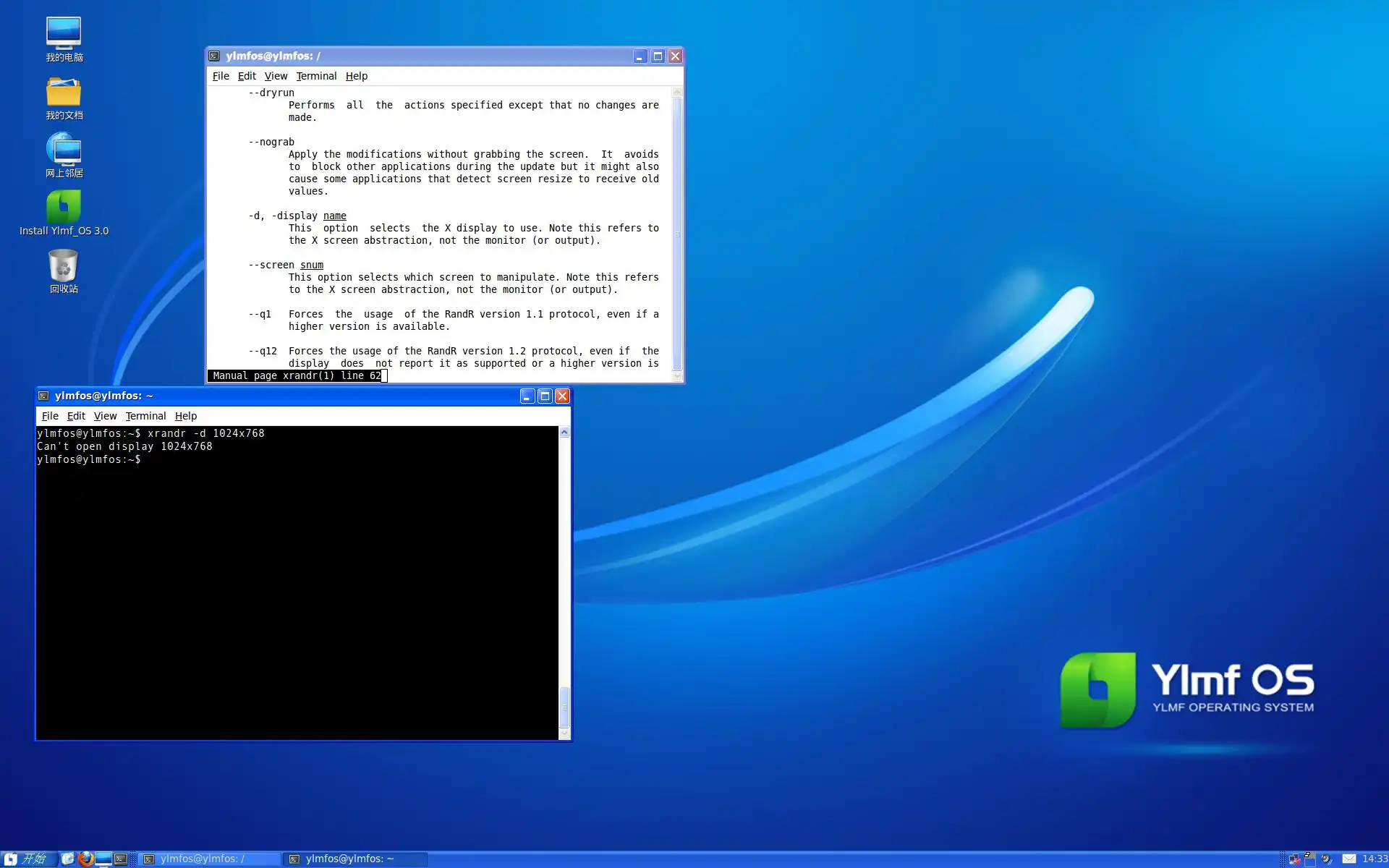Launch Firefox from the taskbar

click(x=86, y=859)
